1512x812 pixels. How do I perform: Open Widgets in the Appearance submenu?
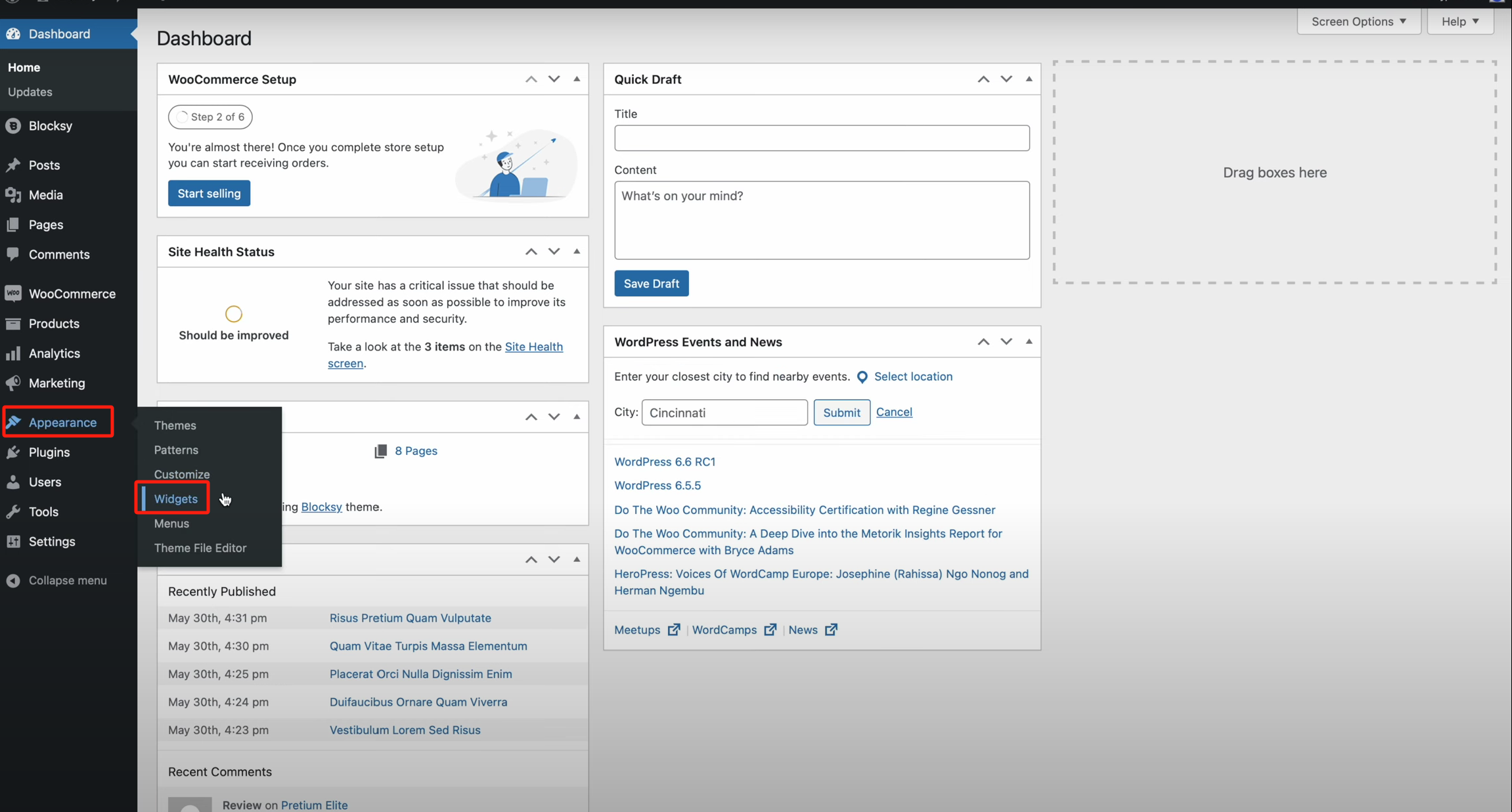(175, 499)
